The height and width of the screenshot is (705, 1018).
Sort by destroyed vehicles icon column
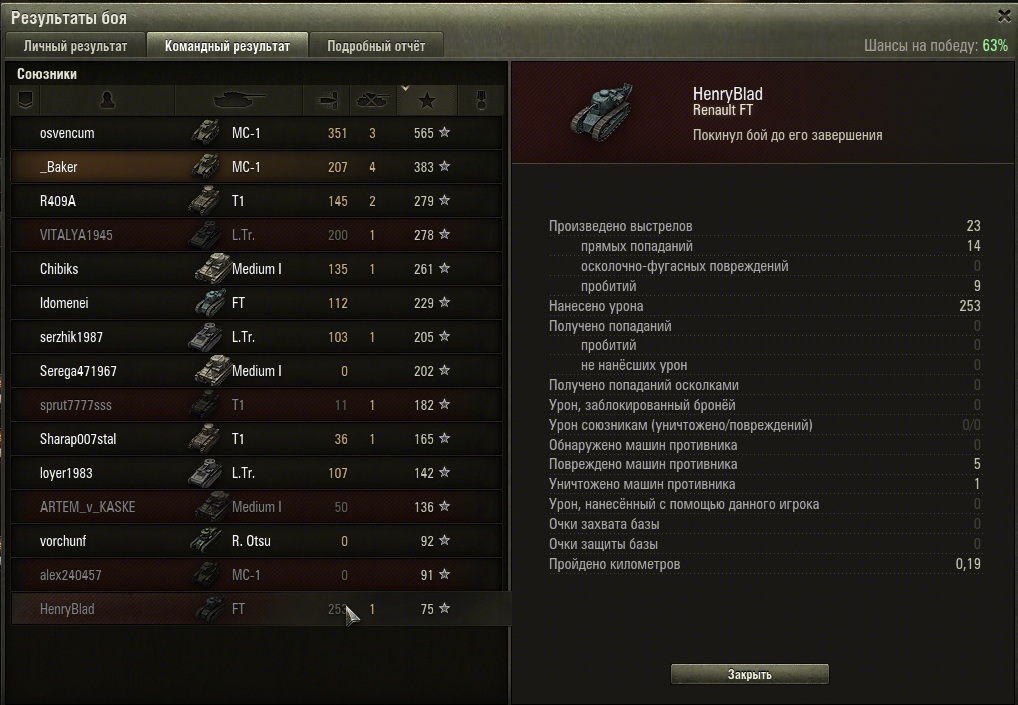(373, 101)
